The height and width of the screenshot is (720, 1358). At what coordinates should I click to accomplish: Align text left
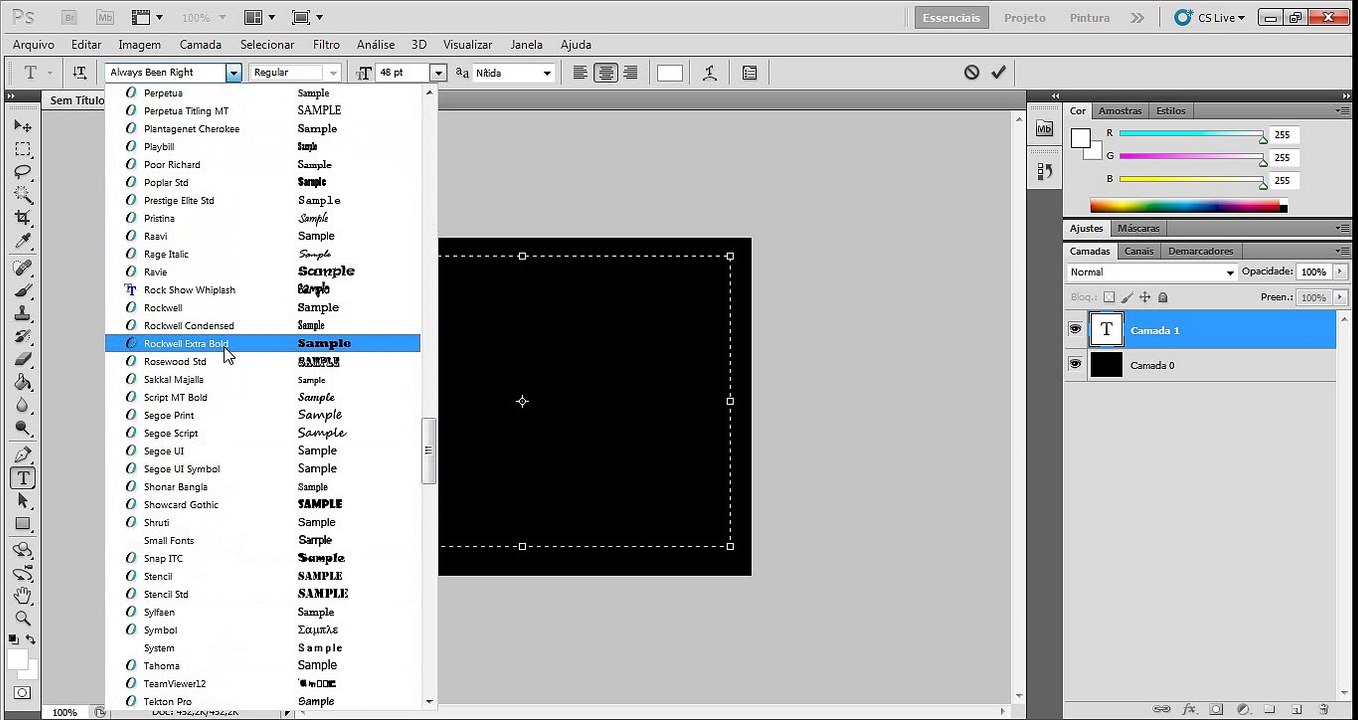(x=580, y=72)
